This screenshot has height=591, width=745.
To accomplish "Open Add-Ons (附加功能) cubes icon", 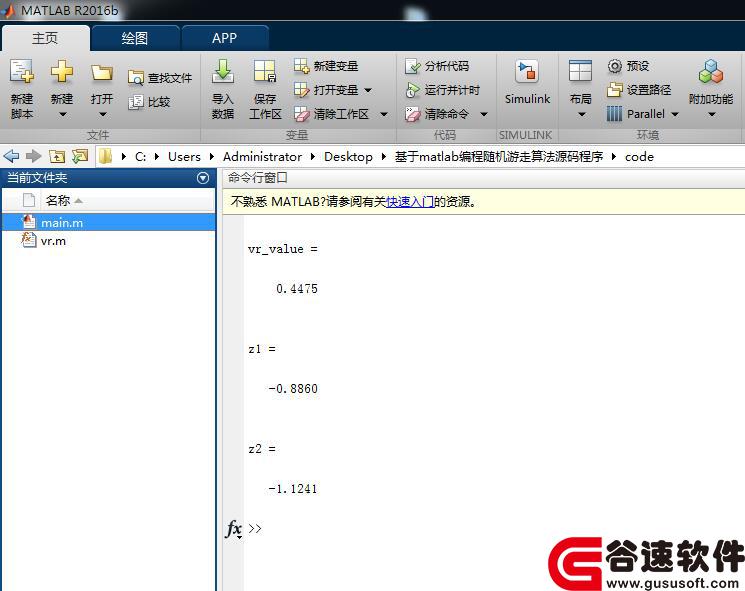I will (711, 72).
